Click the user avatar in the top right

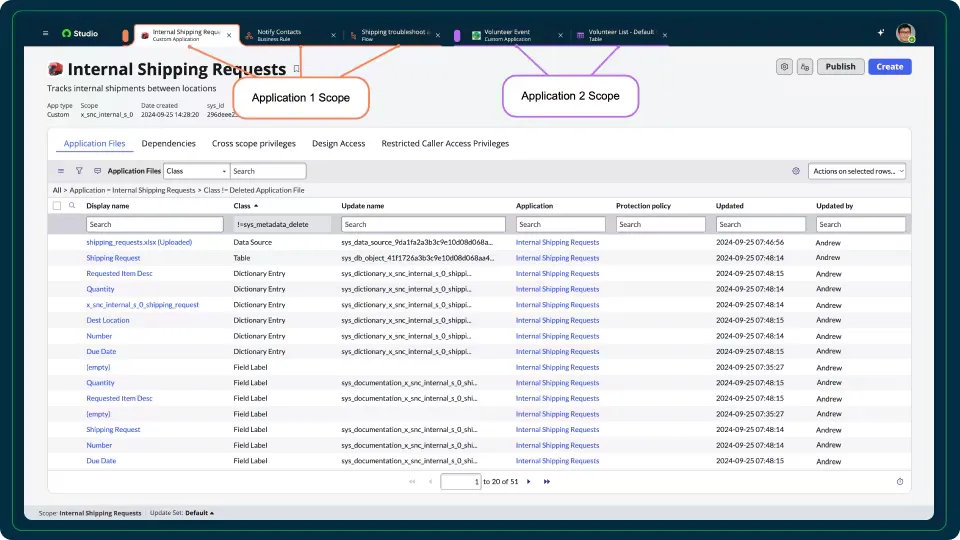(x=905, y=33)
